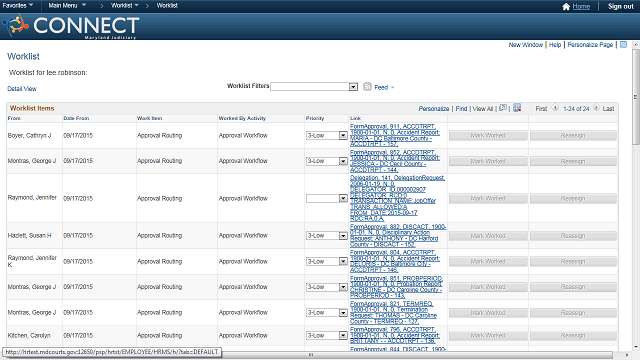Show previous rows arrow icon
Viewport: 640px width, 360px height.
coord(555,108)
